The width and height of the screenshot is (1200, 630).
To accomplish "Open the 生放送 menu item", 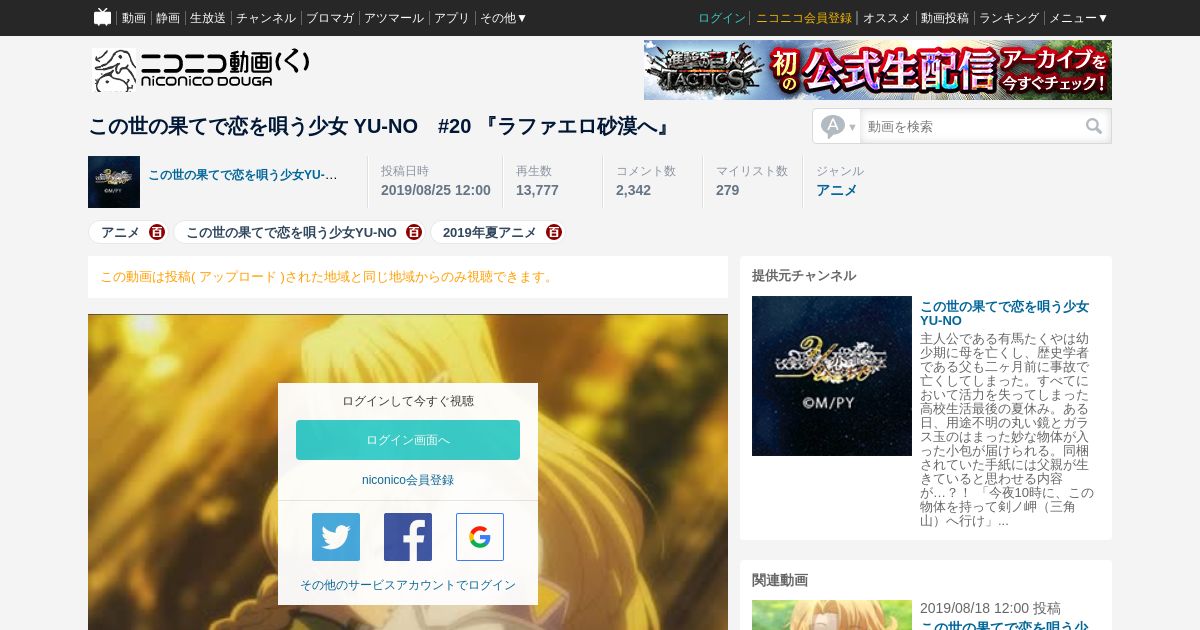I will 207,18.
